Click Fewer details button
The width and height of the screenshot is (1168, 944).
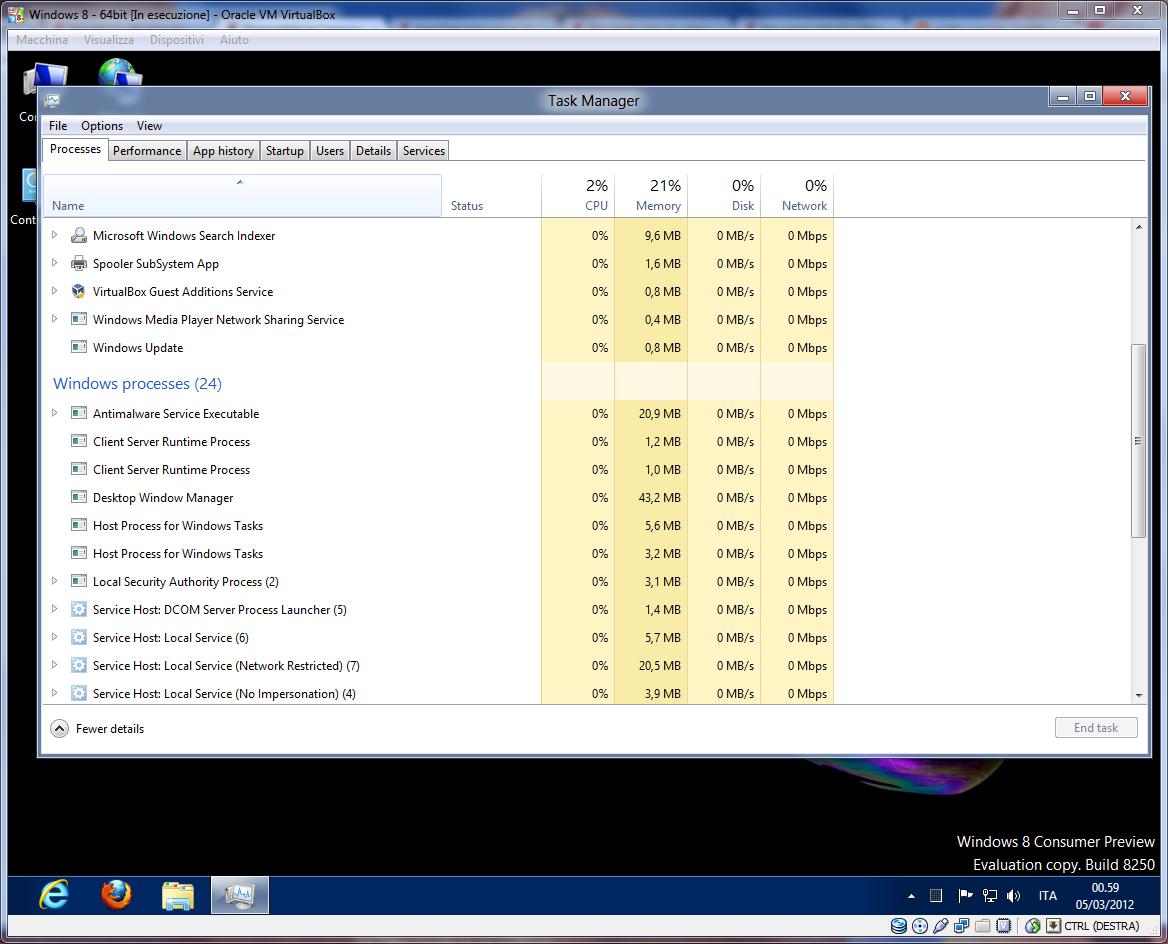point(98,729)
